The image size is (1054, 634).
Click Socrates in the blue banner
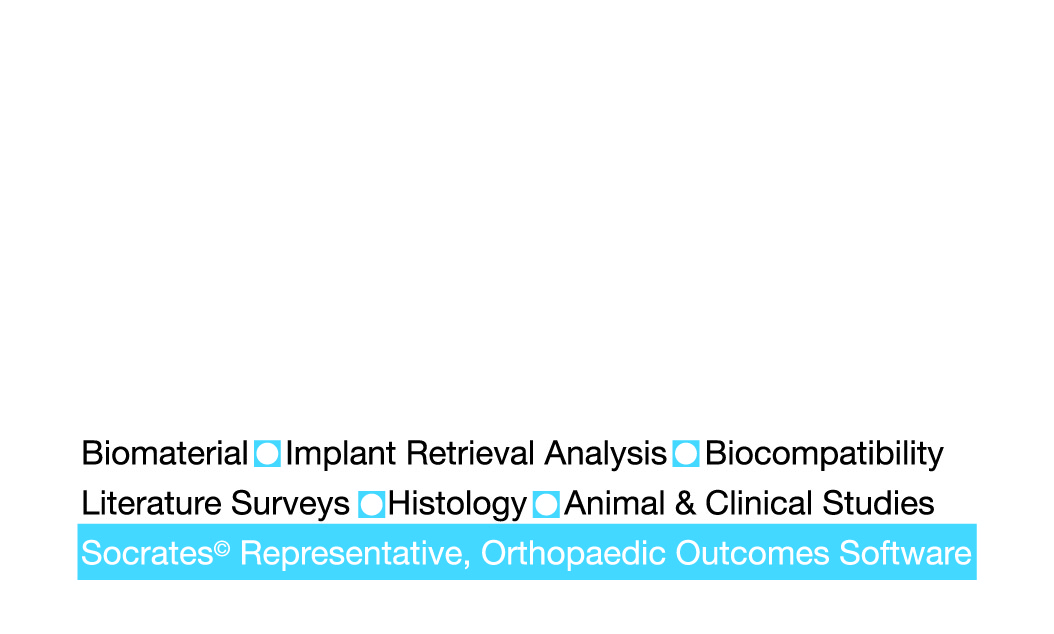[147, 553]
